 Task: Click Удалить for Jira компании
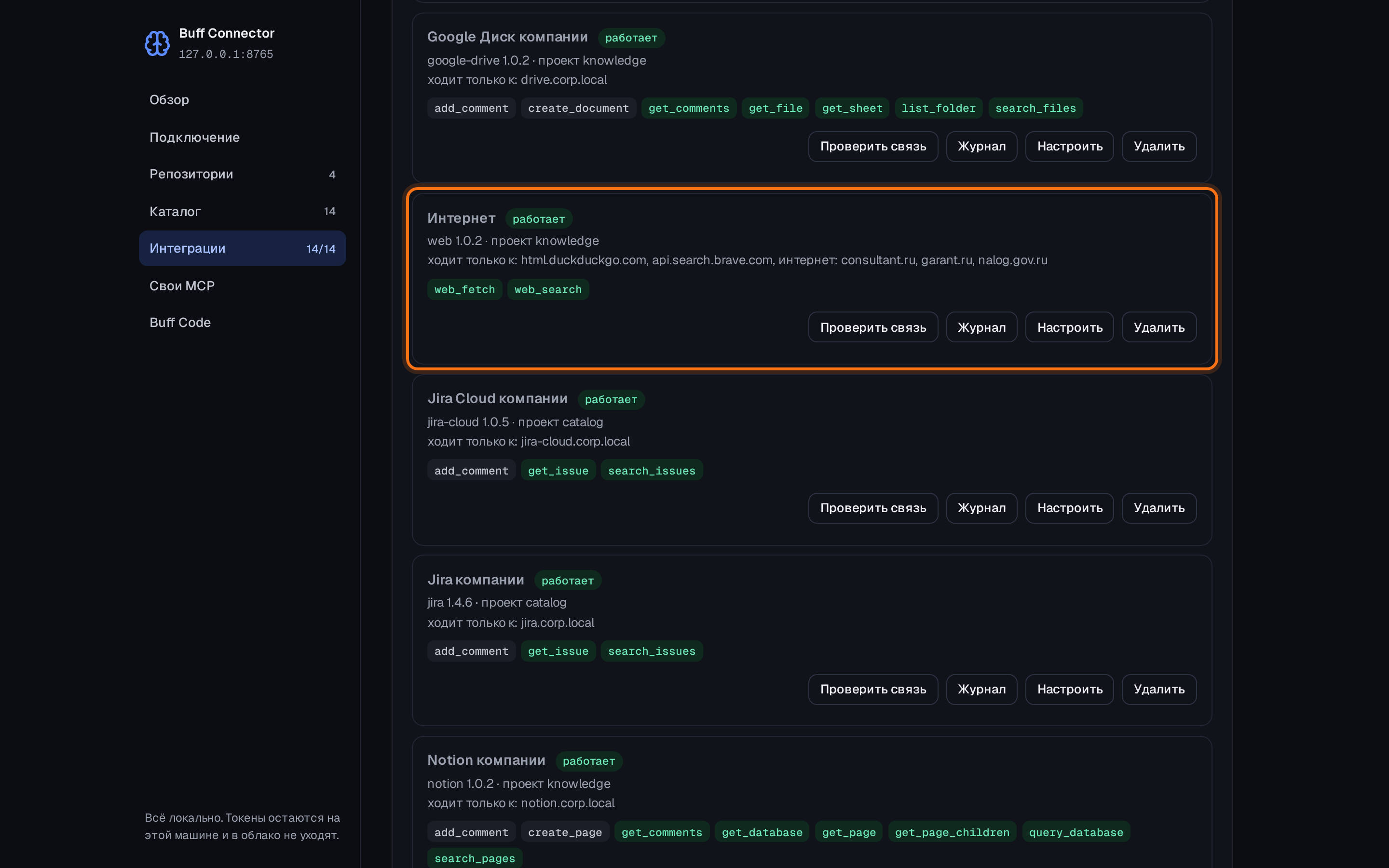click(x=1159, y=689)
